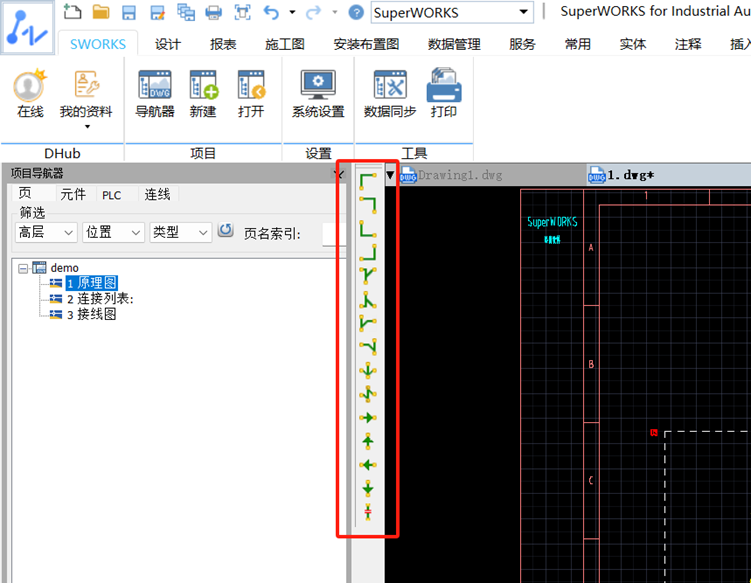Viewport: 751px width, 583px height.
Task: Switch to the 报表 ribbon tab
Action: [x=223, y=45]
